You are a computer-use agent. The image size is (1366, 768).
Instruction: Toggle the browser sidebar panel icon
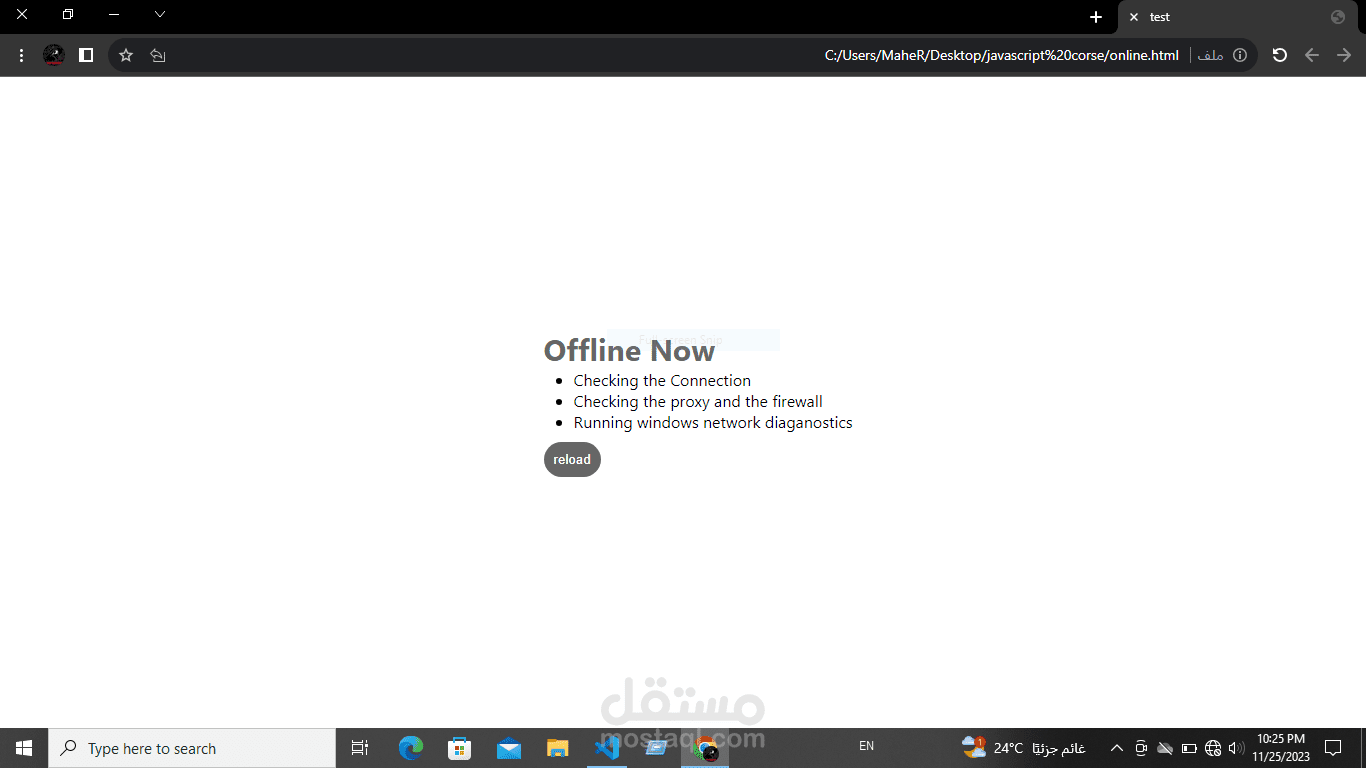coord(86,55)
